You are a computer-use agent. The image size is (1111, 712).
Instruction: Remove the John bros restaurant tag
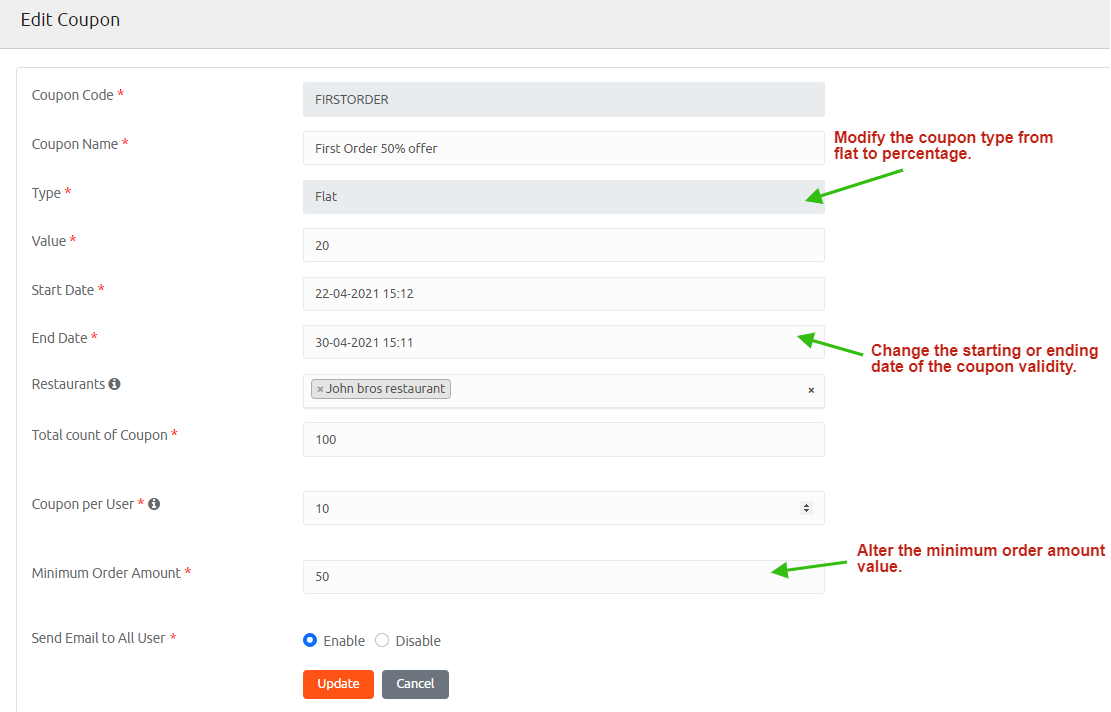[x=320, y=389]
